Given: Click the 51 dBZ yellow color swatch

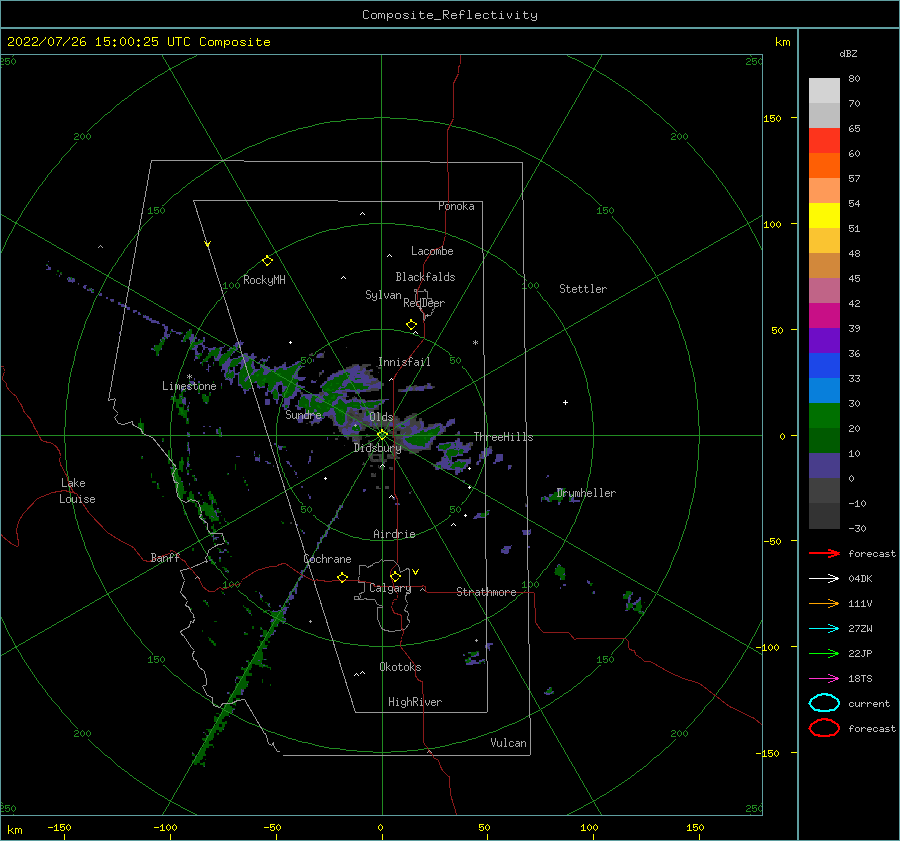Looking at the screenshot, I should click(824, 215).
